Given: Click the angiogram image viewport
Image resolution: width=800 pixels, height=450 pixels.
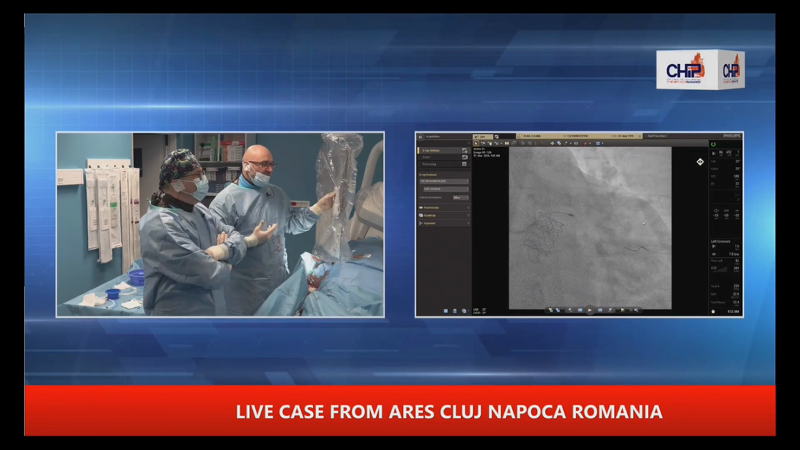Looking at the screenshot, I should 588,228.
